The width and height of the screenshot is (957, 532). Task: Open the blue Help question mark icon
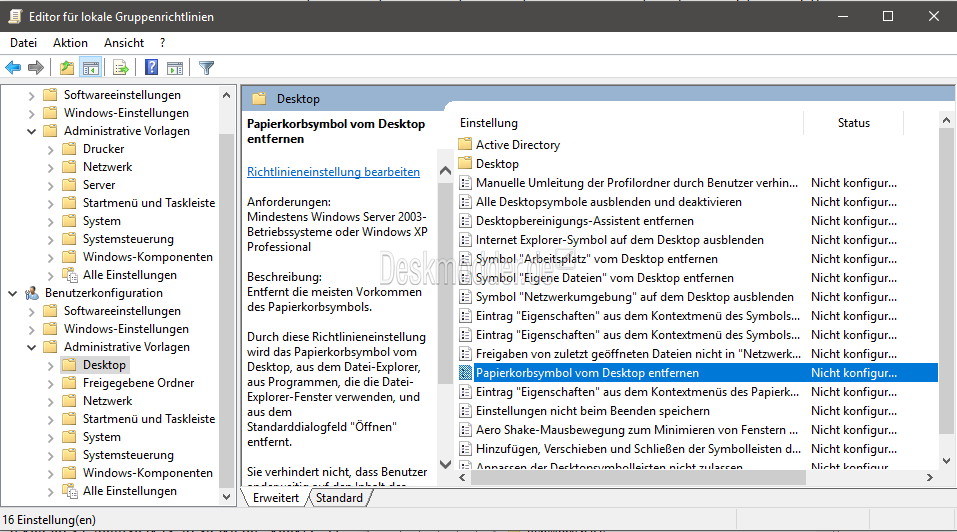click(x=151, y=68)
